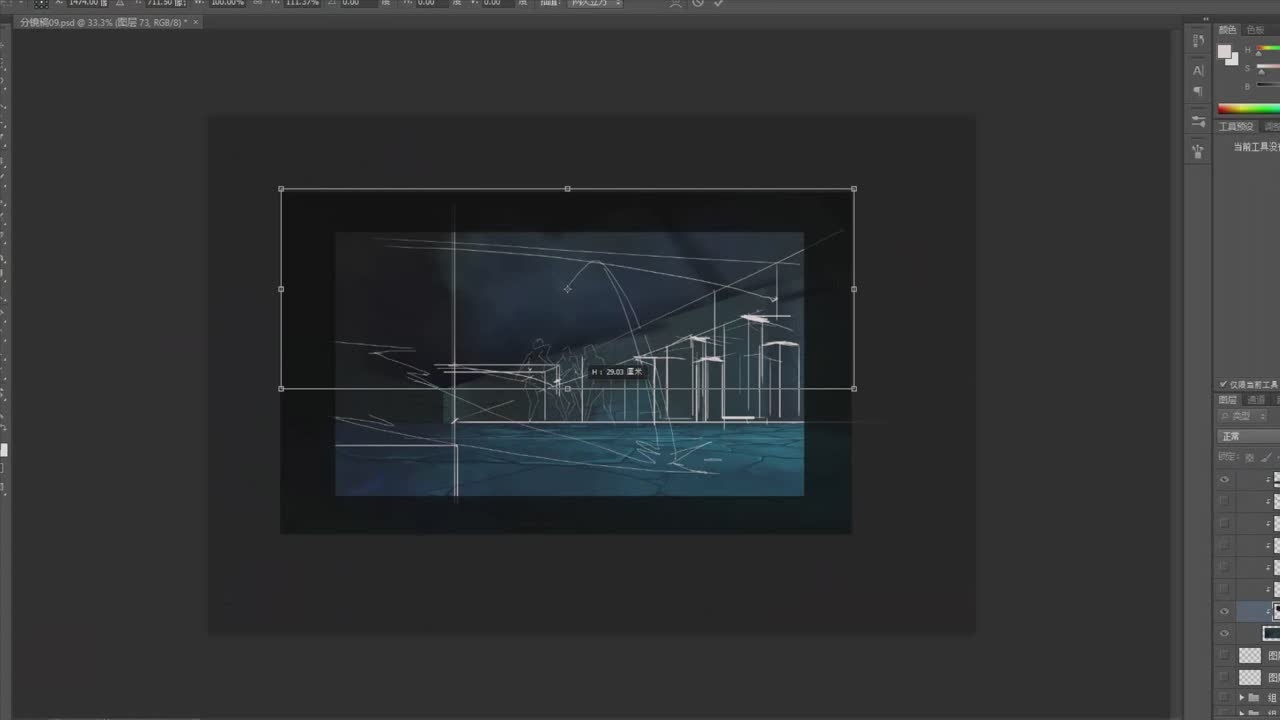
Task: Show the second layer from the top of list
Action: point(1224,501)
